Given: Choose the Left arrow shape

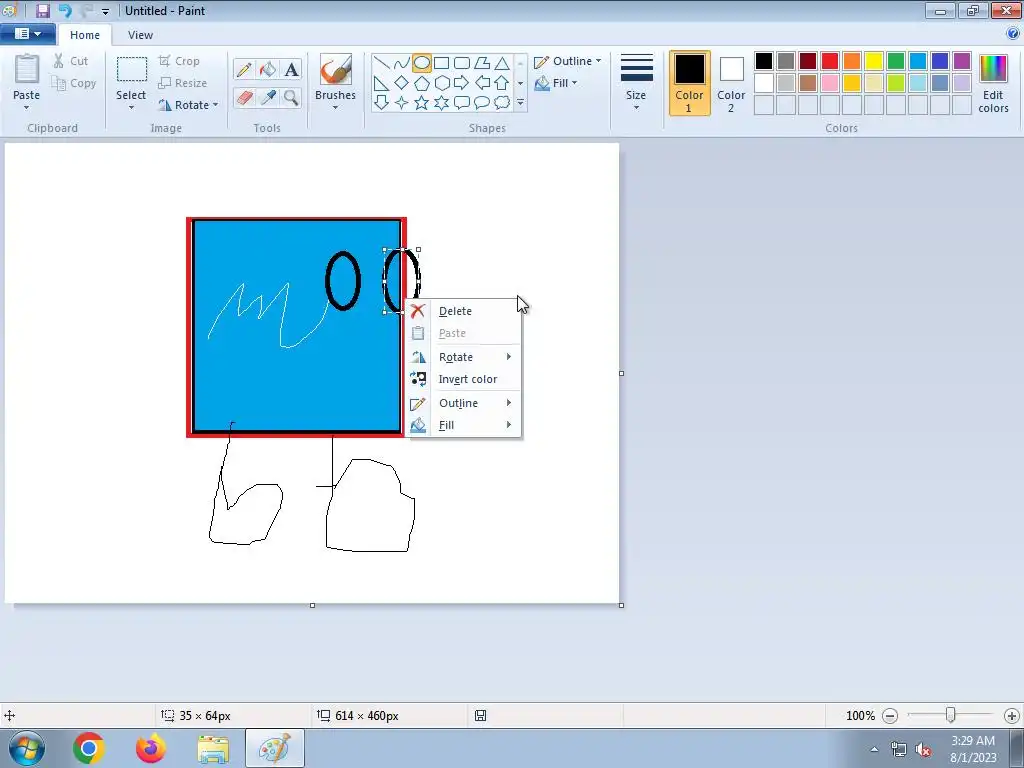Looking at the screenshot, I should coord(482,83).
